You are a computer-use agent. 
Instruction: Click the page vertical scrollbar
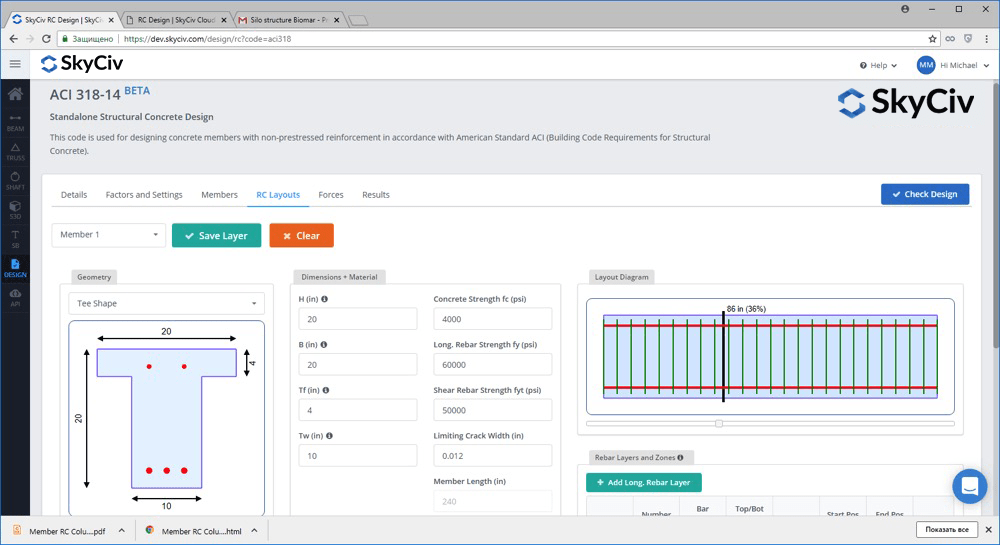996,215
